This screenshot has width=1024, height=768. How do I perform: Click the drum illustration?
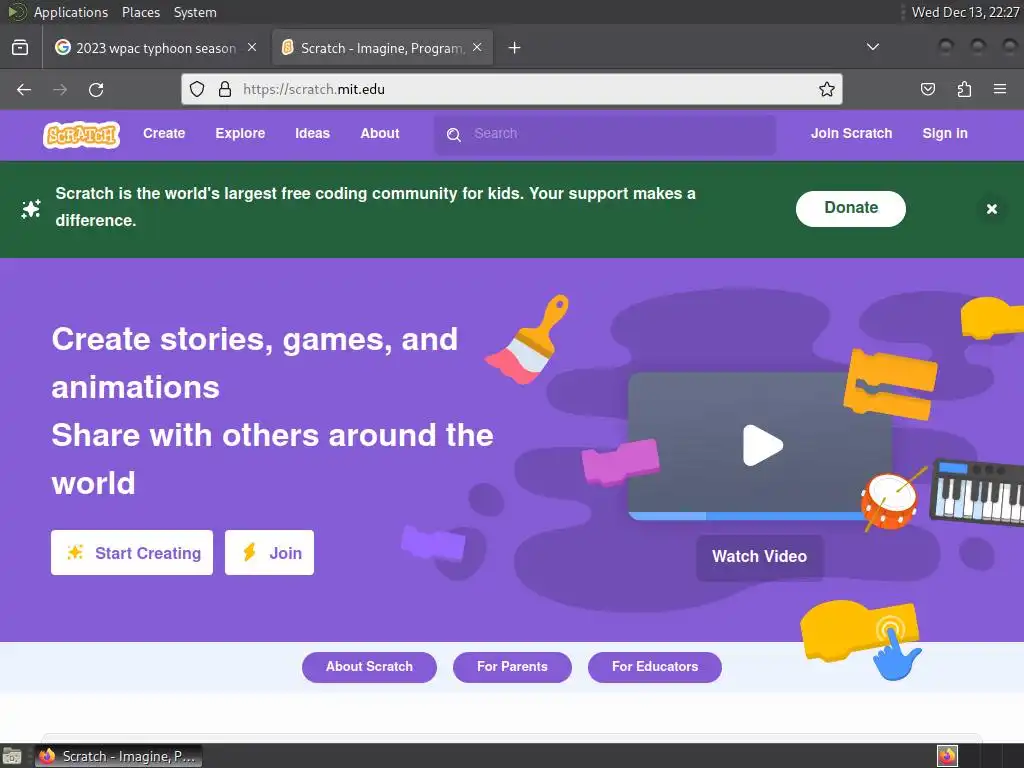[x=889, y=500]
